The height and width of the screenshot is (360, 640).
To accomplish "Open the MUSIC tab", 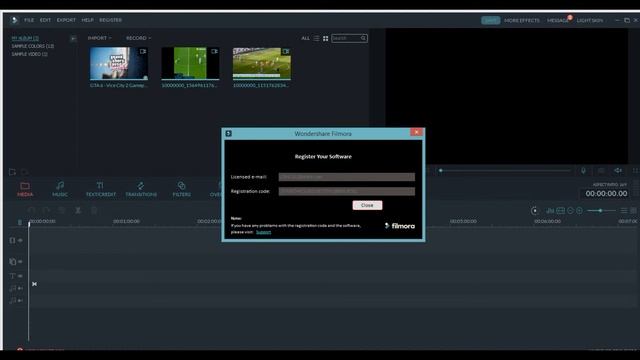I will 60,190.
